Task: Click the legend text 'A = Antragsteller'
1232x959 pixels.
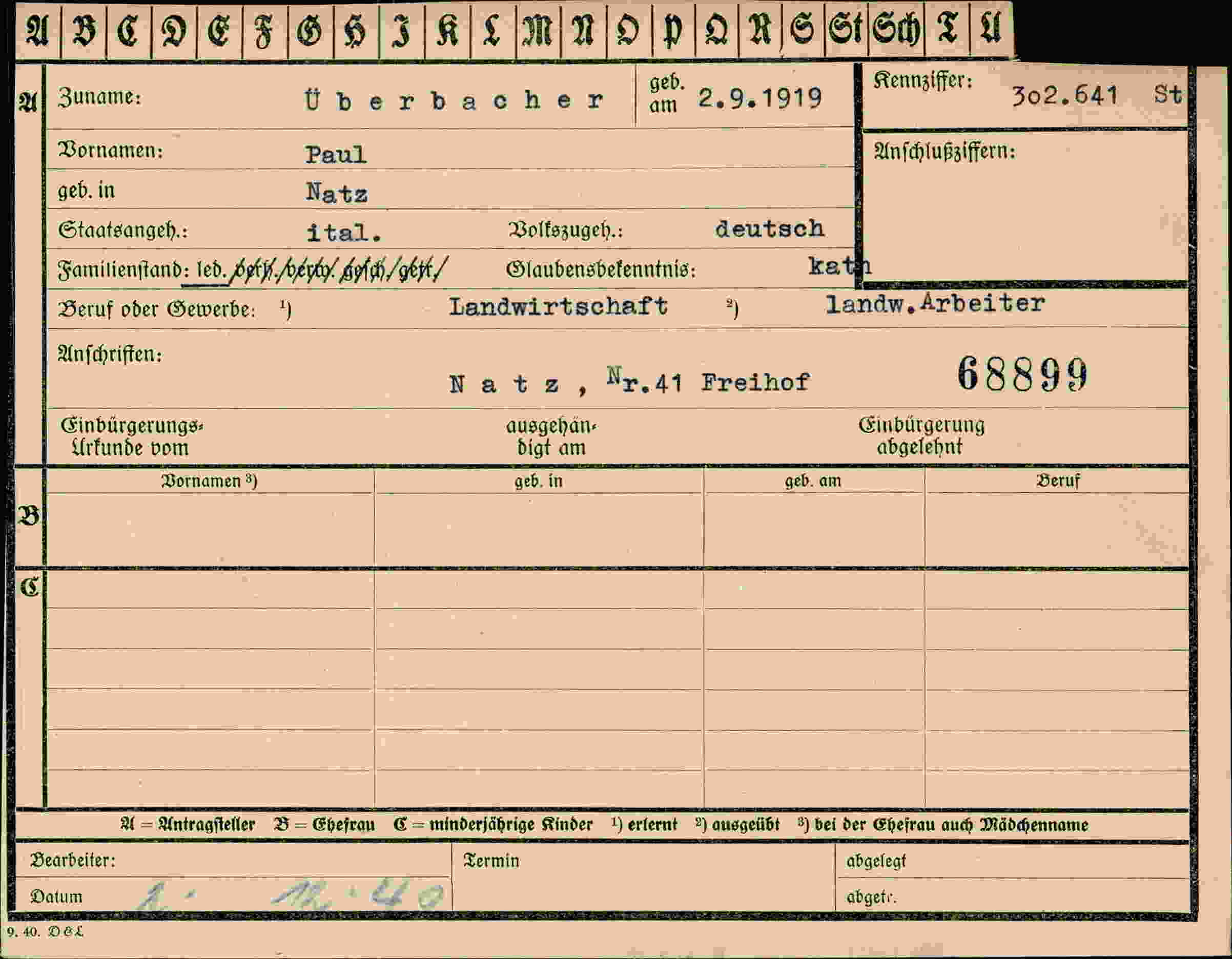Action: click(x=188, y=825)
